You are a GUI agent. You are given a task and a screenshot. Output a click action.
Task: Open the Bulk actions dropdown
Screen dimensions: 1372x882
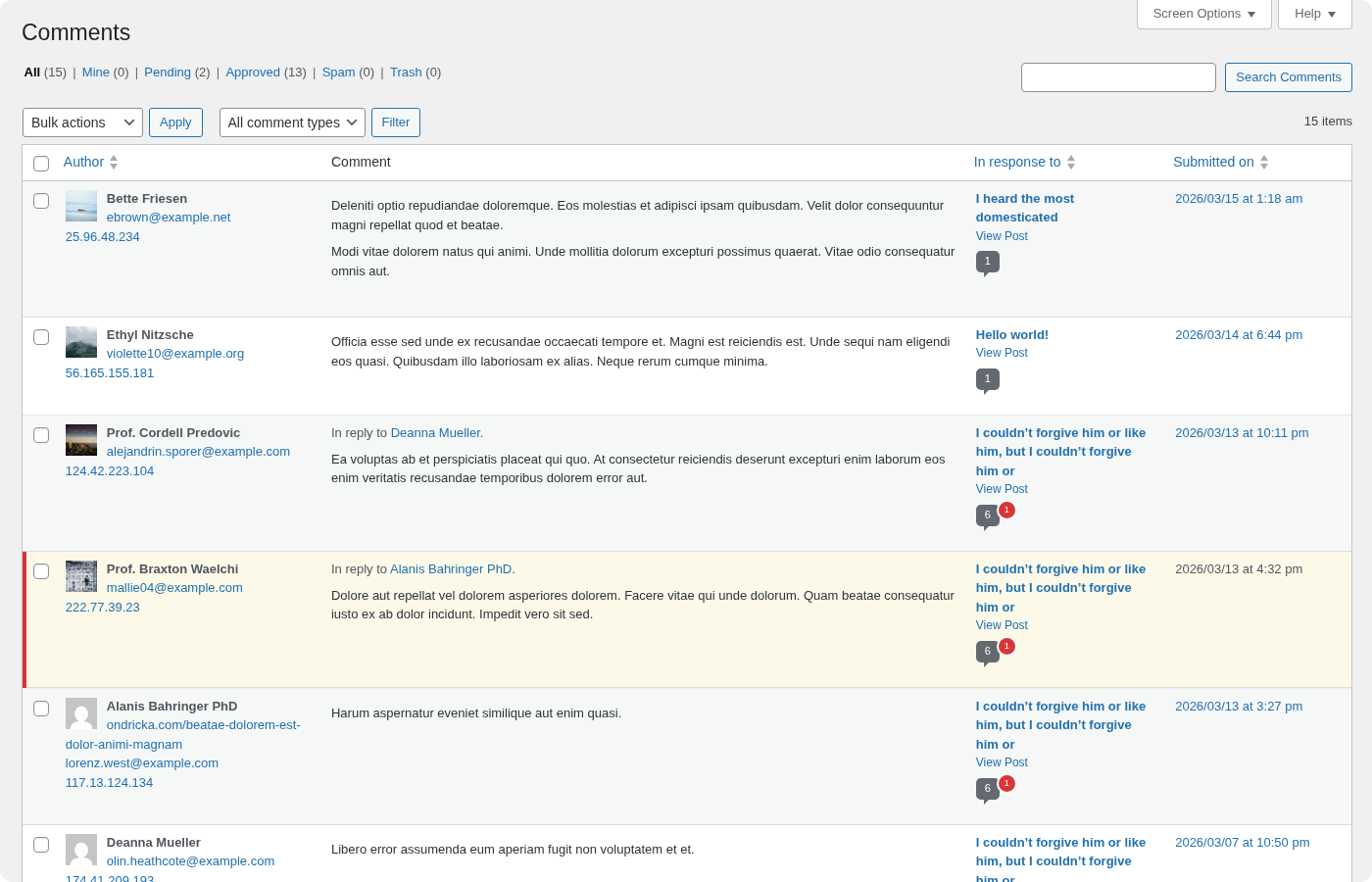82,122
